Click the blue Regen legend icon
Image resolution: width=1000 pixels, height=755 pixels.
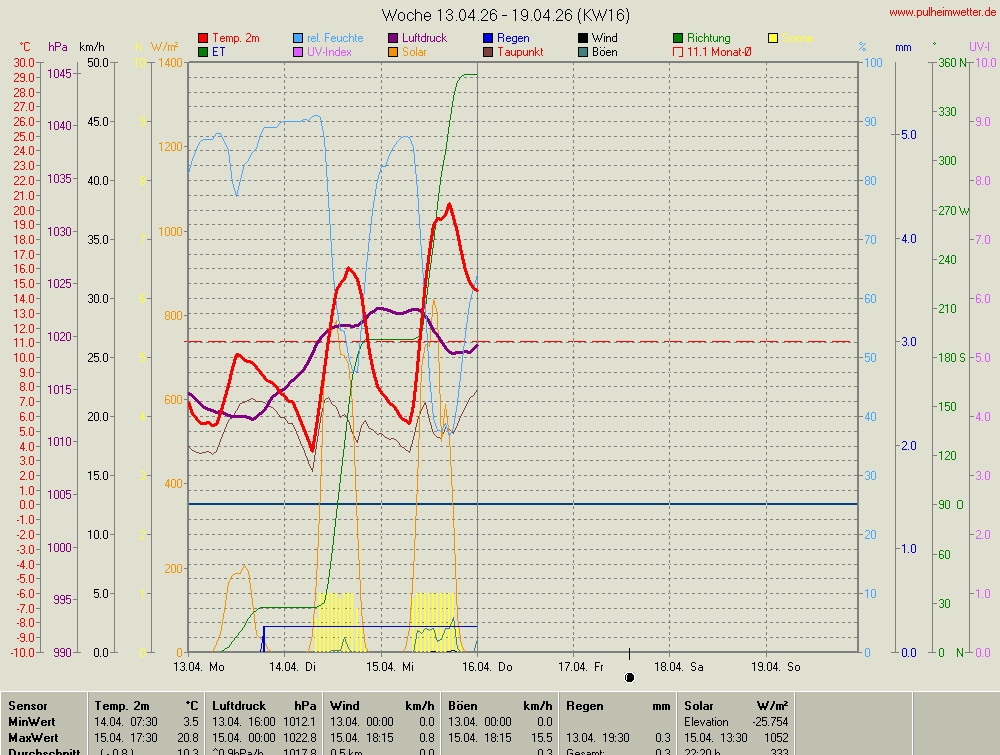tap(489, 38)
